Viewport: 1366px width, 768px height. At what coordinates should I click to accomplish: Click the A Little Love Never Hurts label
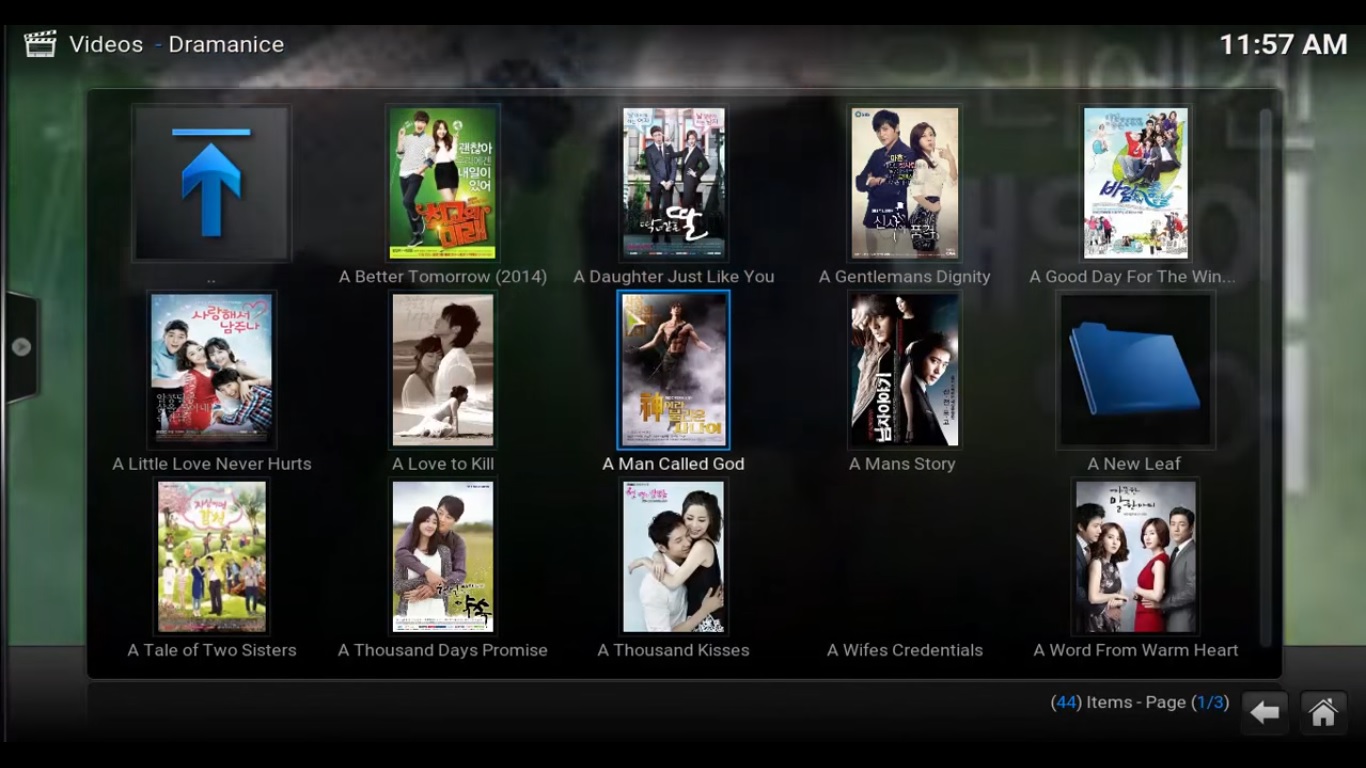[x=212, y=464]
